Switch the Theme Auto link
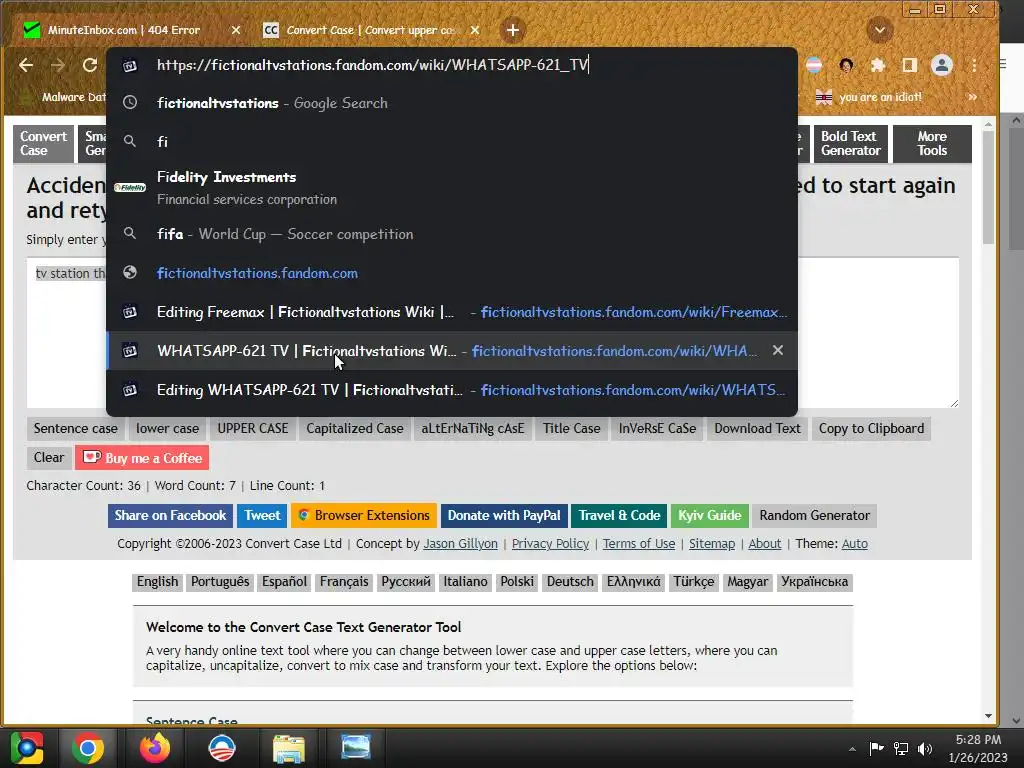The height and width of the screenshot is (768, 1024). [854, 543]
